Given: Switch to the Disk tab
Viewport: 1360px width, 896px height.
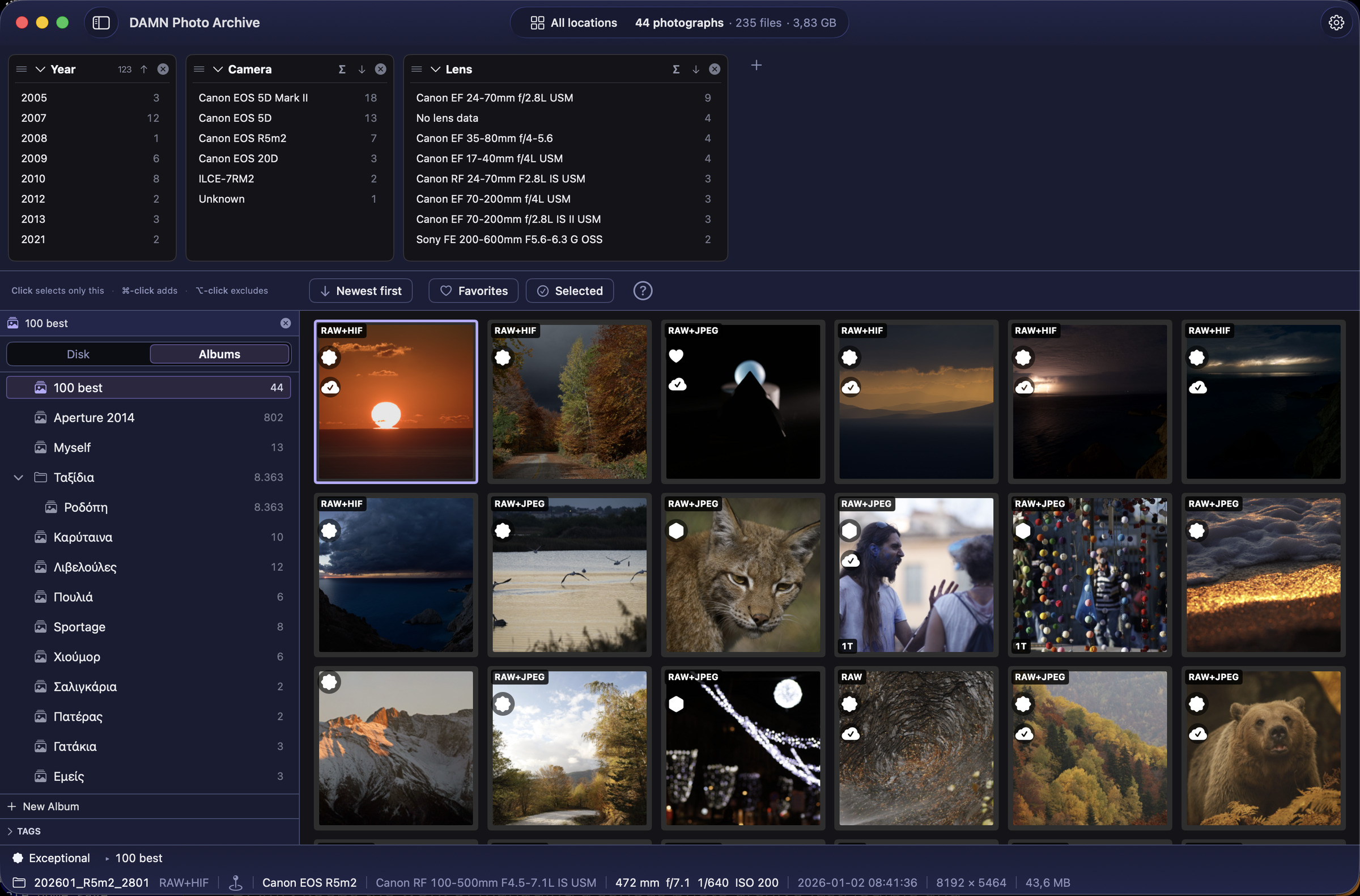Looking at the screenshot, I should 78,354.
